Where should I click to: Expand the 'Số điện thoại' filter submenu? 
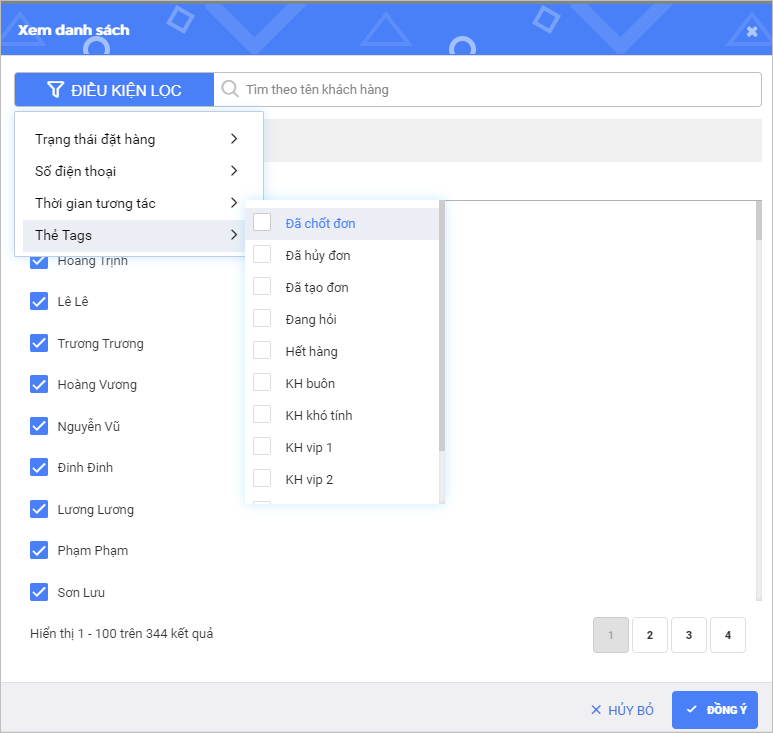tap(138, 171)
